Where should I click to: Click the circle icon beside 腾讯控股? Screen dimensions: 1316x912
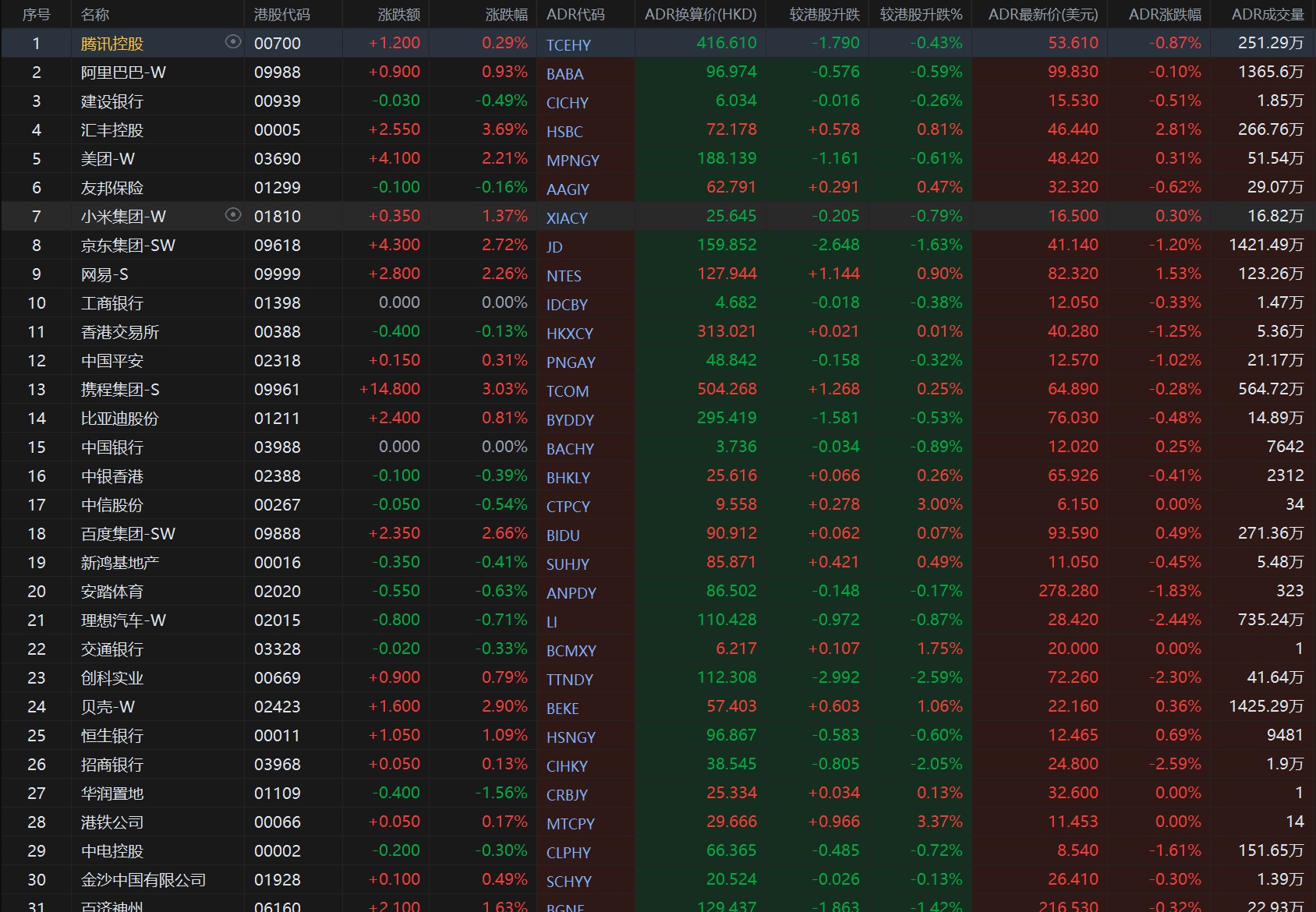pyautogui.click(x=232, y=42)
